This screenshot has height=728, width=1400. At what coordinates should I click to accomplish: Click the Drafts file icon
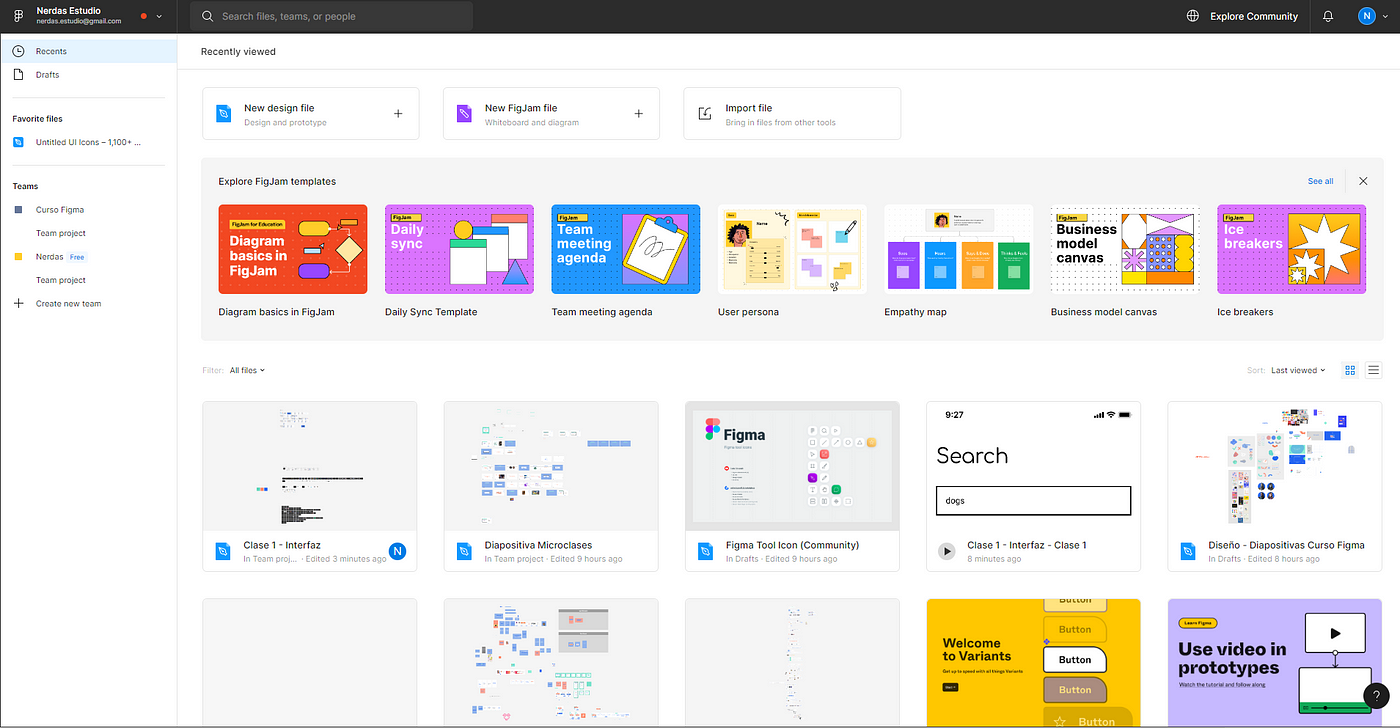click(18, 75)
